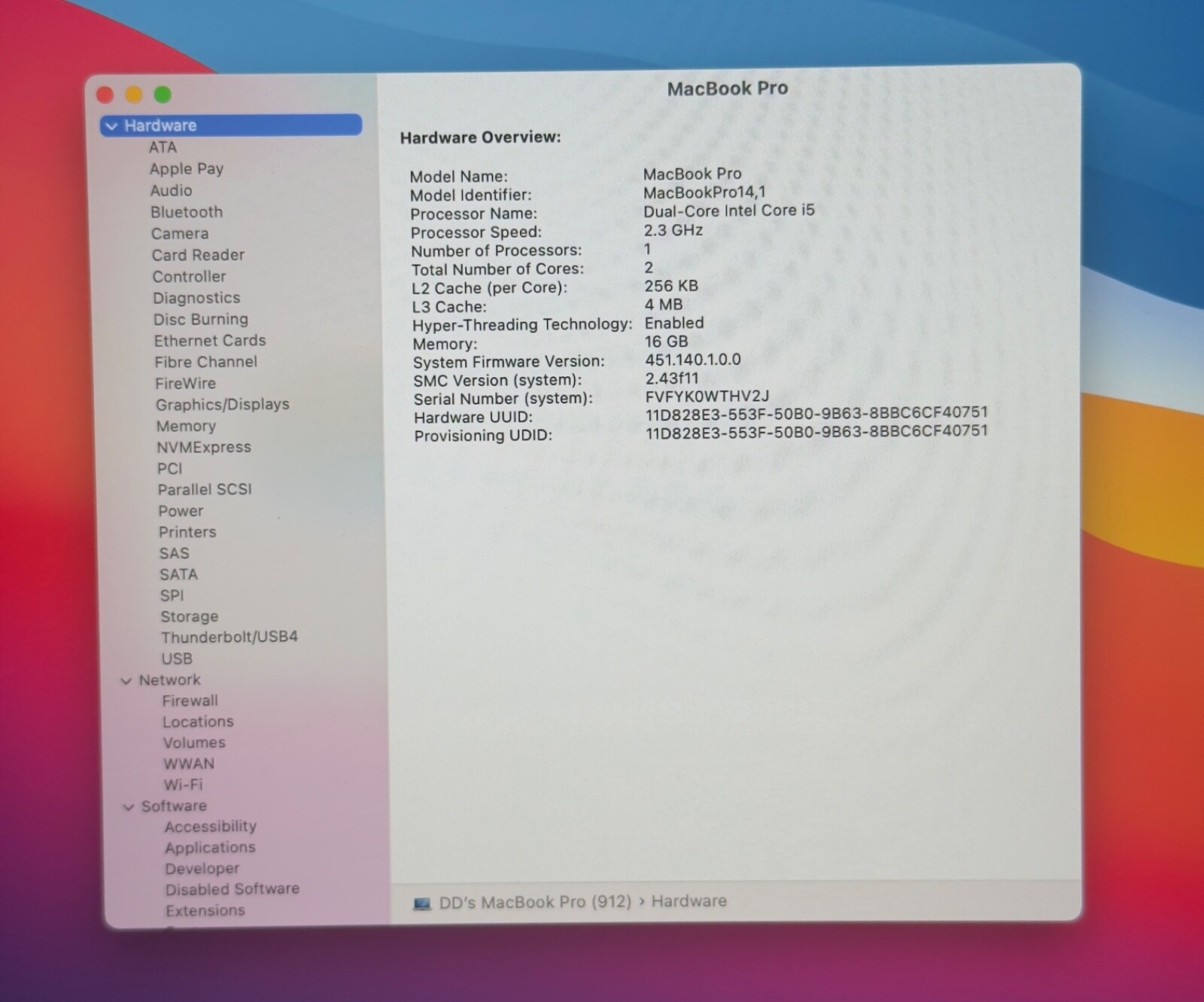This screenshot has width=1204, height=1002.
Task: Click firmware version 451.140.1.0.0
Action: (x=692, y=360)
